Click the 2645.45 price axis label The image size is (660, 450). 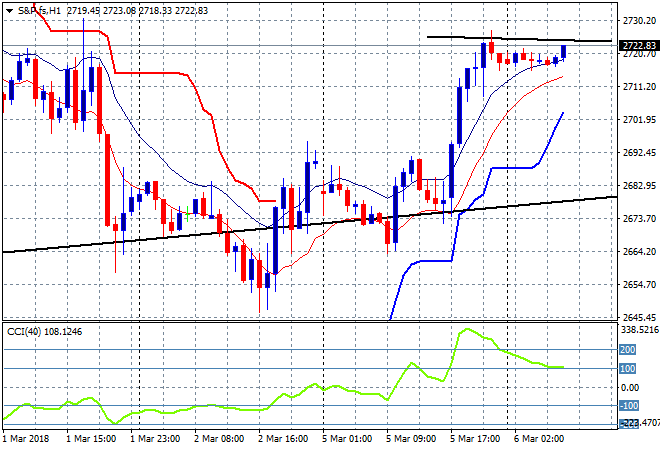pos(639,317)
